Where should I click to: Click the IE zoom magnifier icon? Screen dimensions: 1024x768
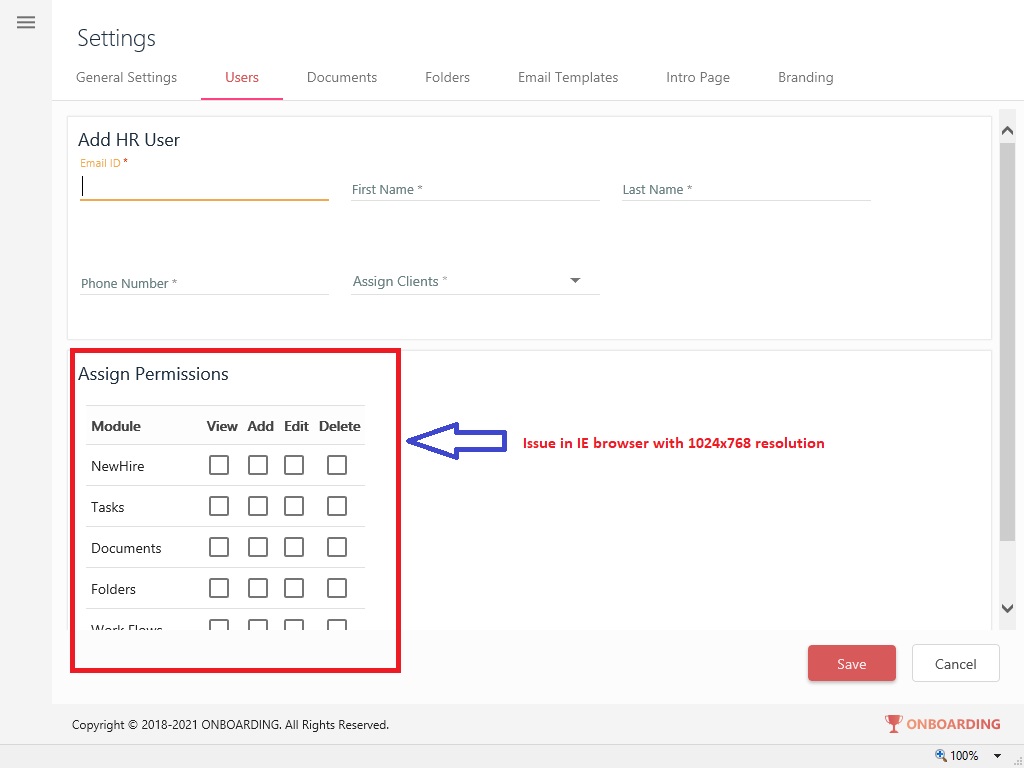click(x=941, y=755)
